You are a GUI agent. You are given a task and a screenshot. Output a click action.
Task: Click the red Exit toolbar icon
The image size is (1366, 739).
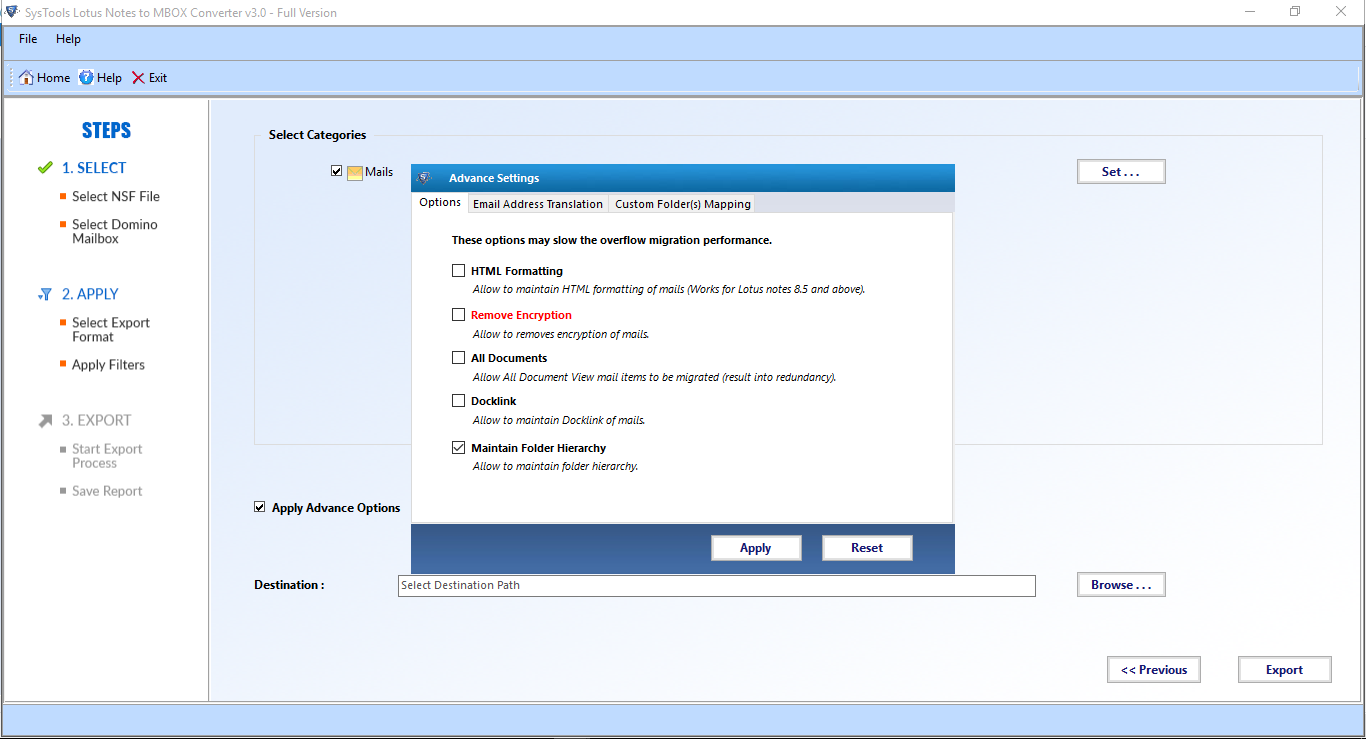click(x=138, y=78)
